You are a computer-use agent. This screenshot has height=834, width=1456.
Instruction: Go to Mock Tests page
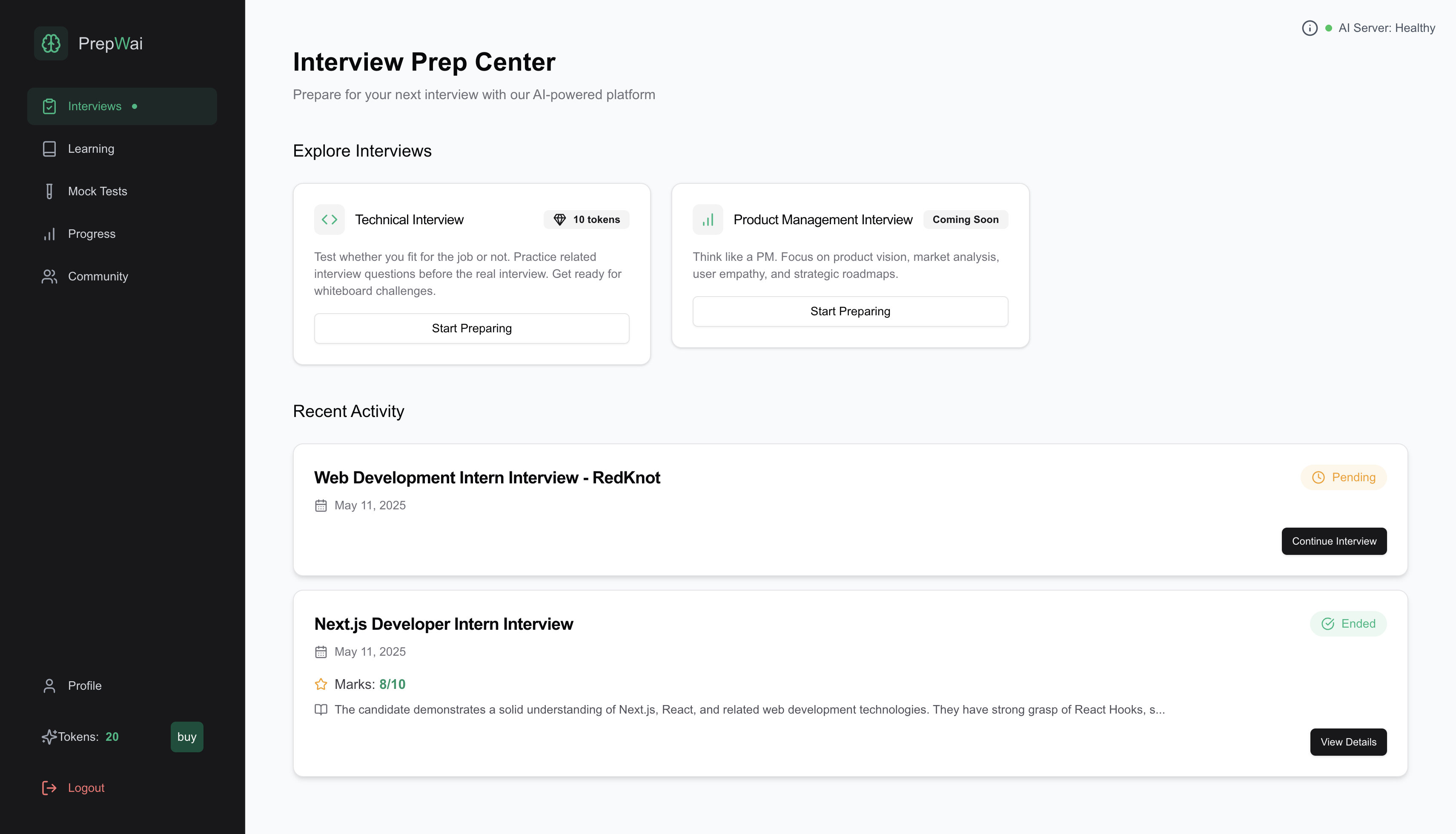pos(97,191)
